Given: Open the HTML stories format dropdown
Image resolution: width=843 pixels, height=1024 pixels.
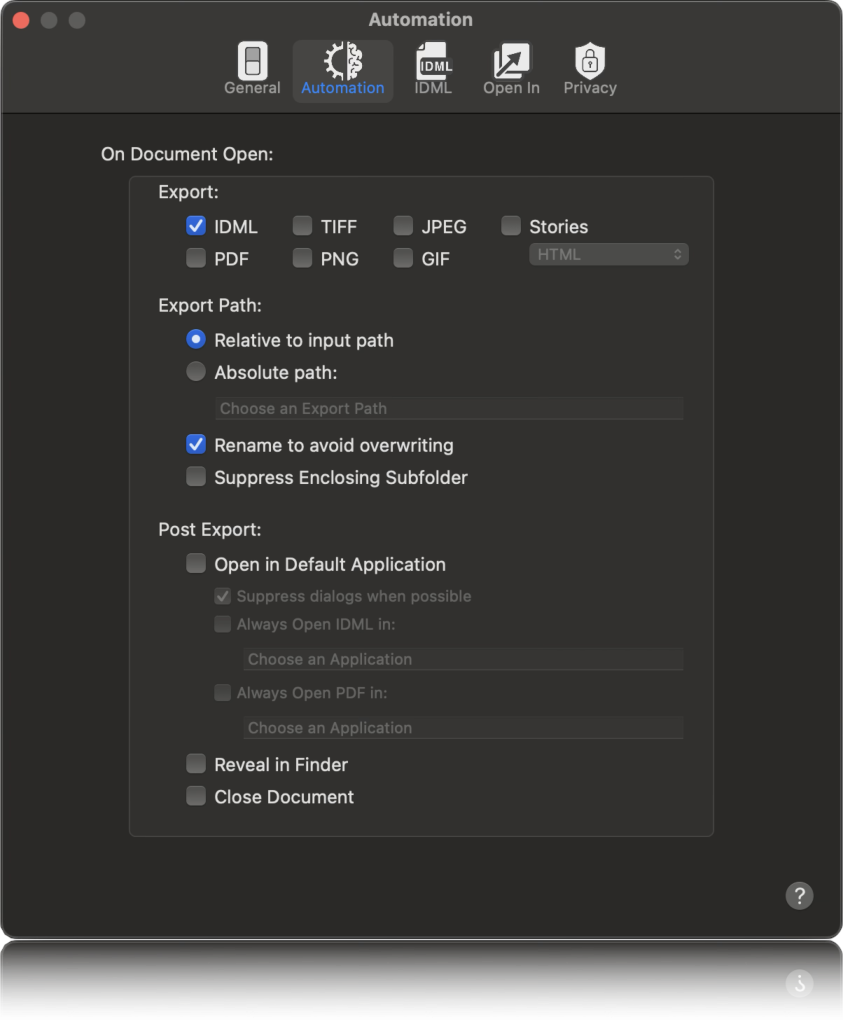Looking at the screenshot, I should (609, 255).
